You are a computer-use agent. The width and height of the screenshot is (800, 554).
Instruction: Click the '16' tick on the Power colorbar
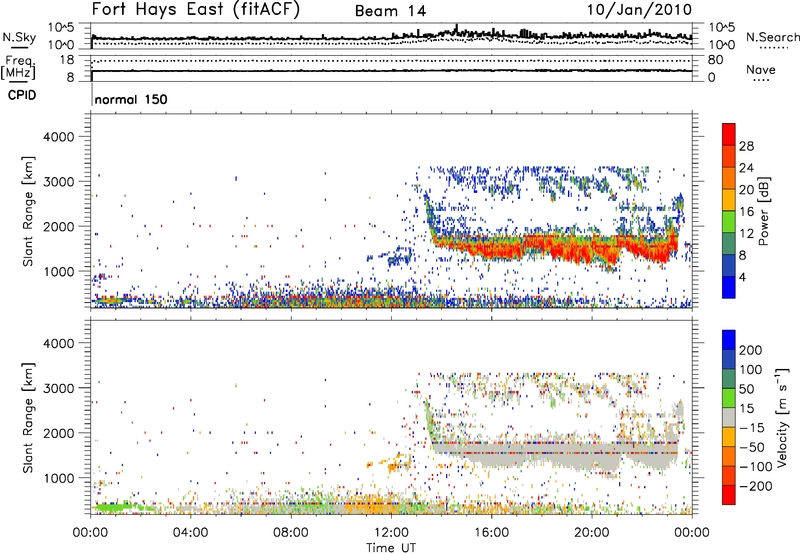tap(746, 212)
